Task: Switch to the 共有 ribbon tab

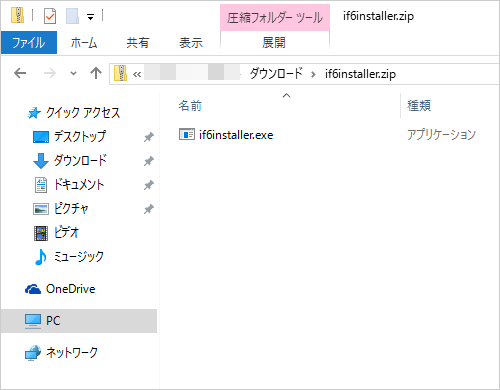Action: (137, 43)
